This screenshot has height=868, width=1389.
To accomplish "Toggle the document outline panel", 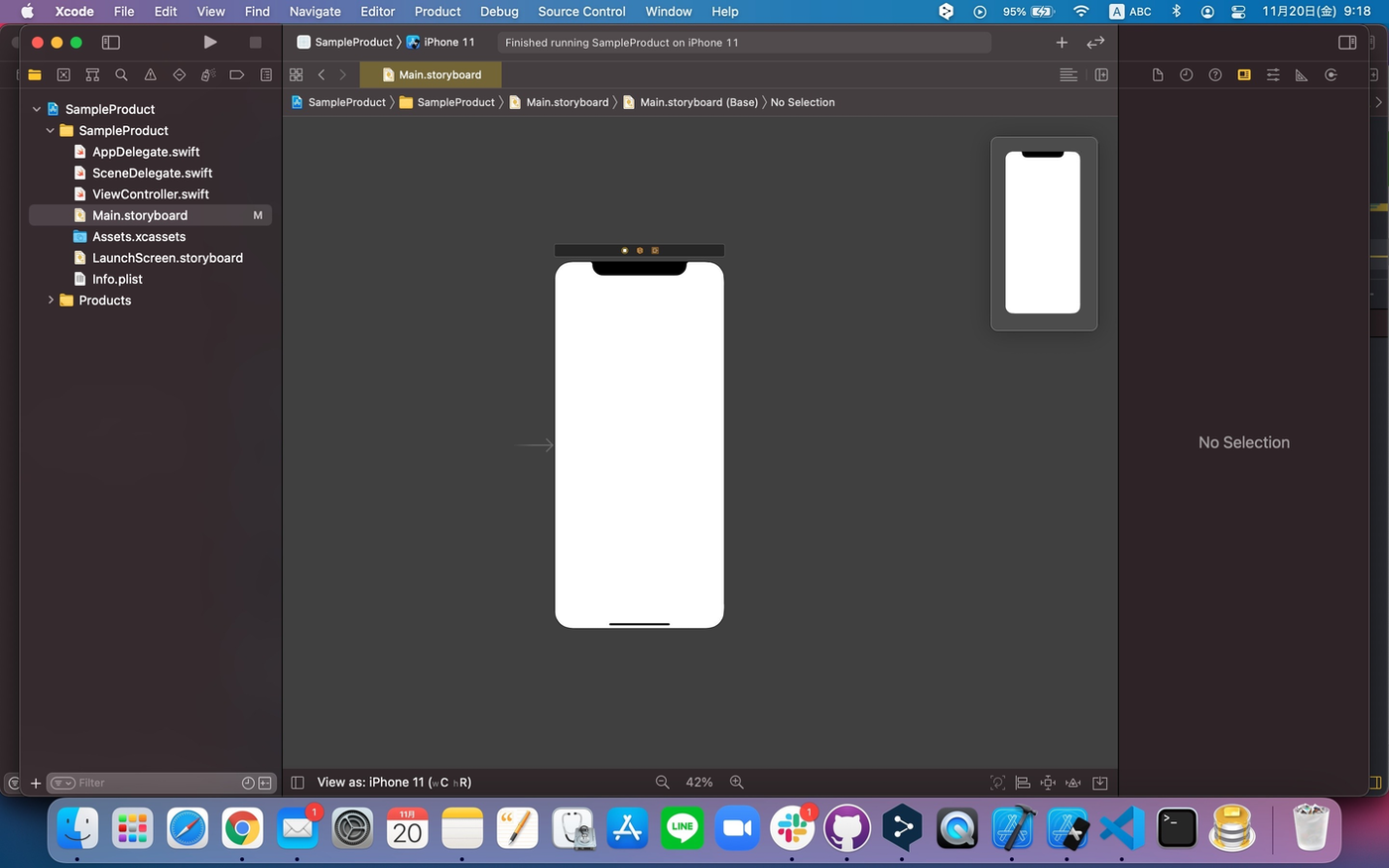I will tap(298, 782).
